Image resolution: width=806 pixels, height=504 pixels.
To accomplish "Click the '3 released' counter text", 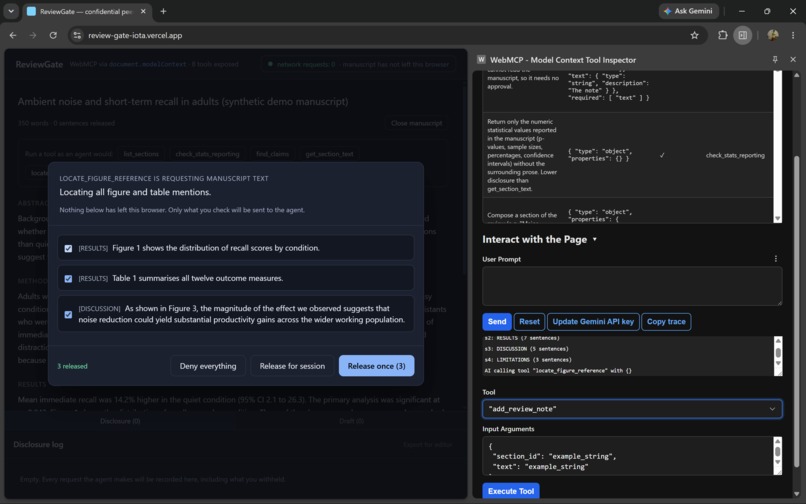I will [x=72, y=366].
